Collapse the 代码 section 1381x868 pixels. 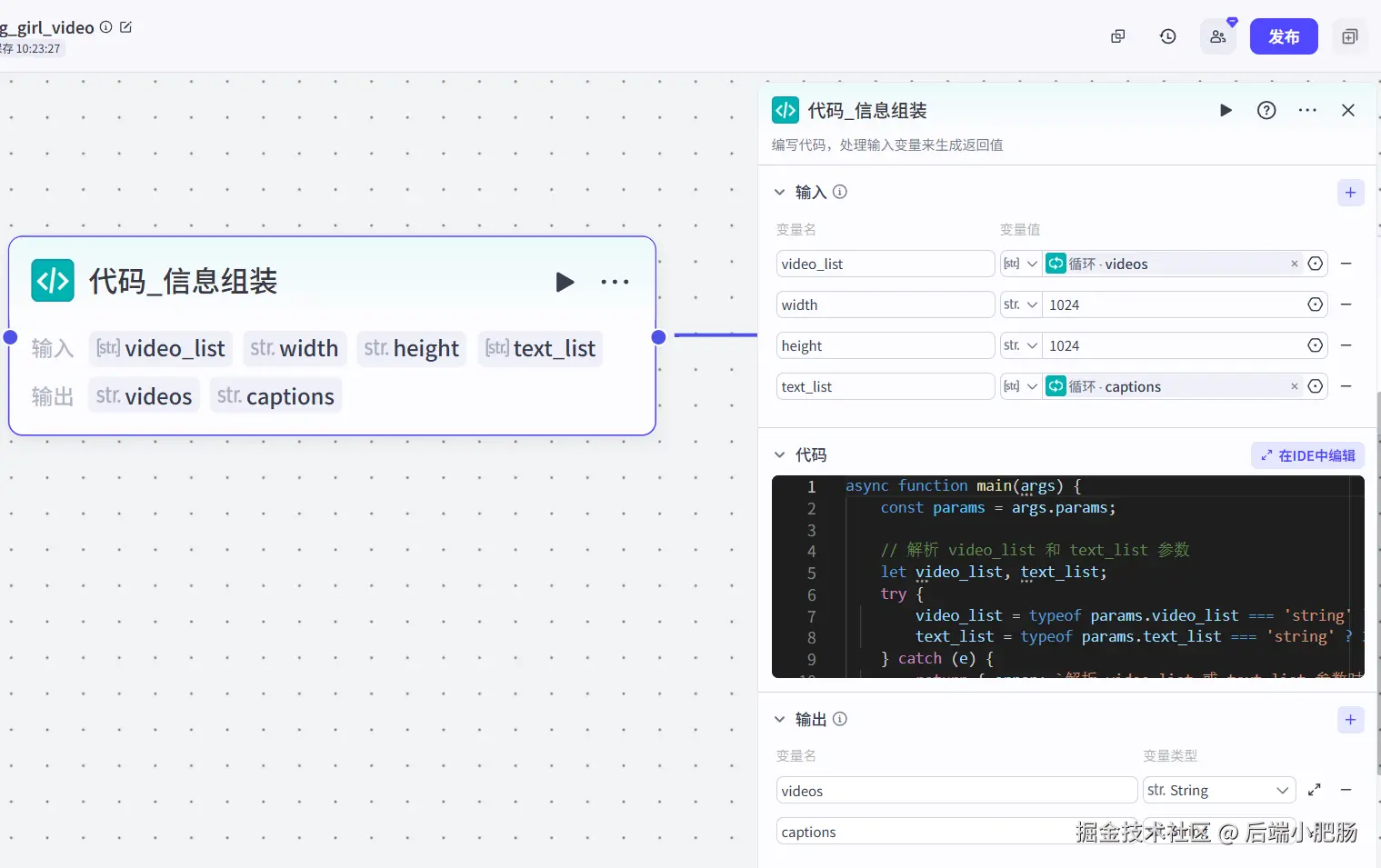pos(779,455)
